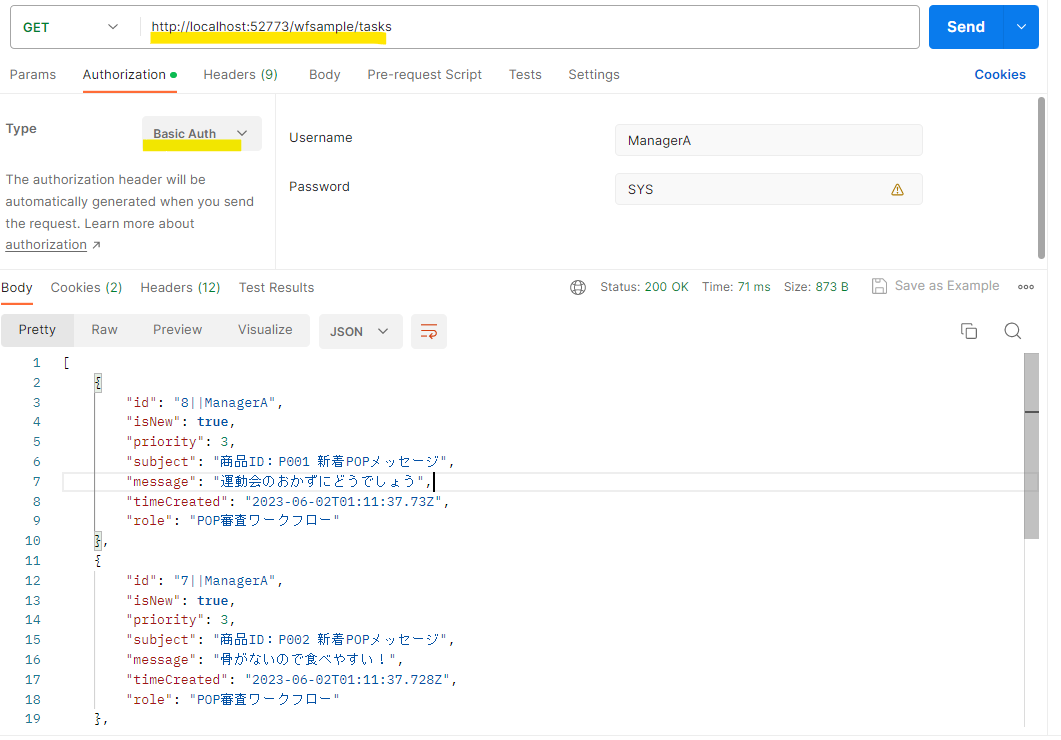Image resolution: width=1061 pixels, height=740 pixels.
Task: Expand the Send button arrow options
Action: coord(1021,27)
